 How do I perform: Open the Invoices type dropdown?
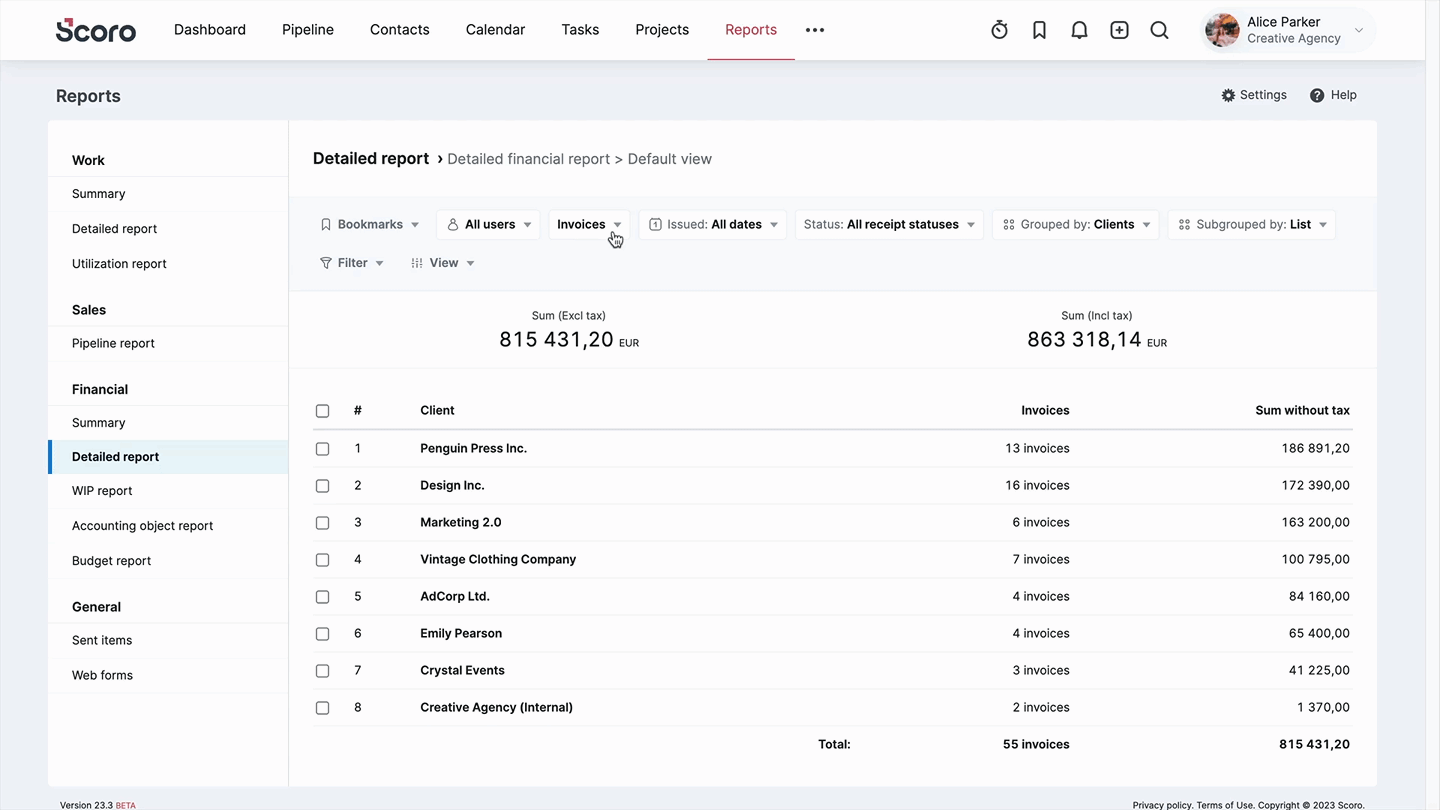pyautogui.click(x=589, y=224)
